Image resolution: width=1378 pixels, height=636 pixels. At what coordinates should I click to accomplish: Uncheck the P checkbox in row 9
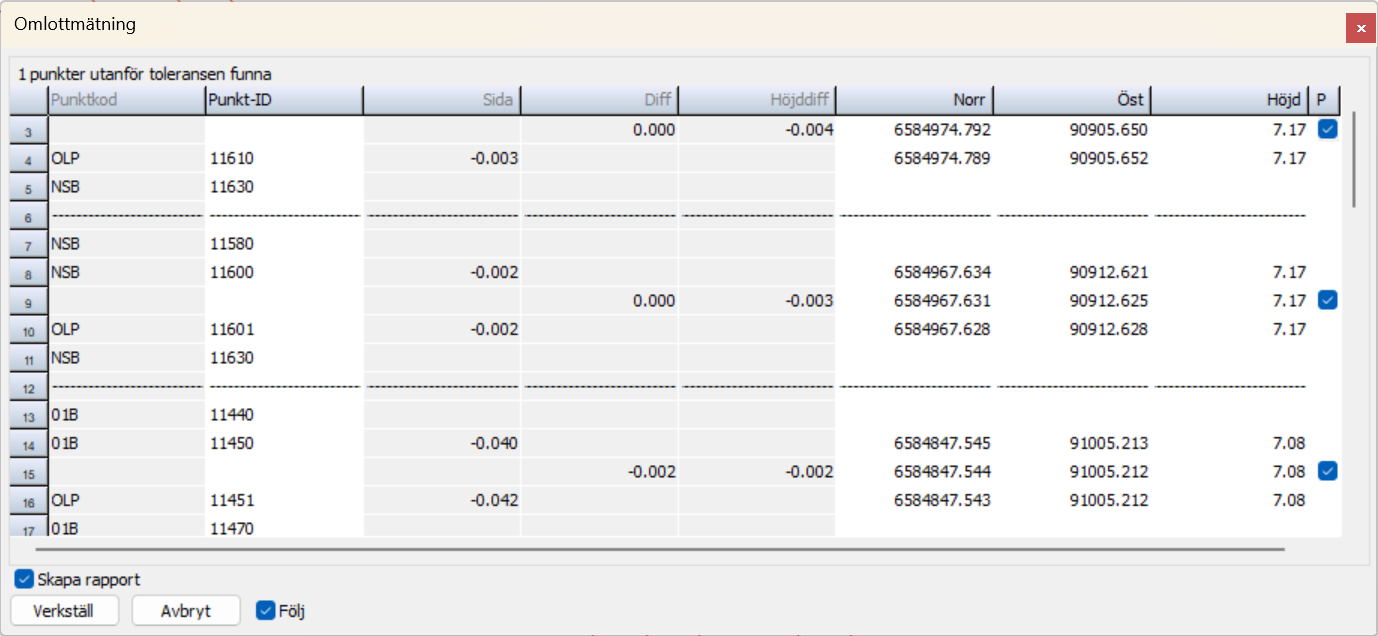coord(1327,300)
